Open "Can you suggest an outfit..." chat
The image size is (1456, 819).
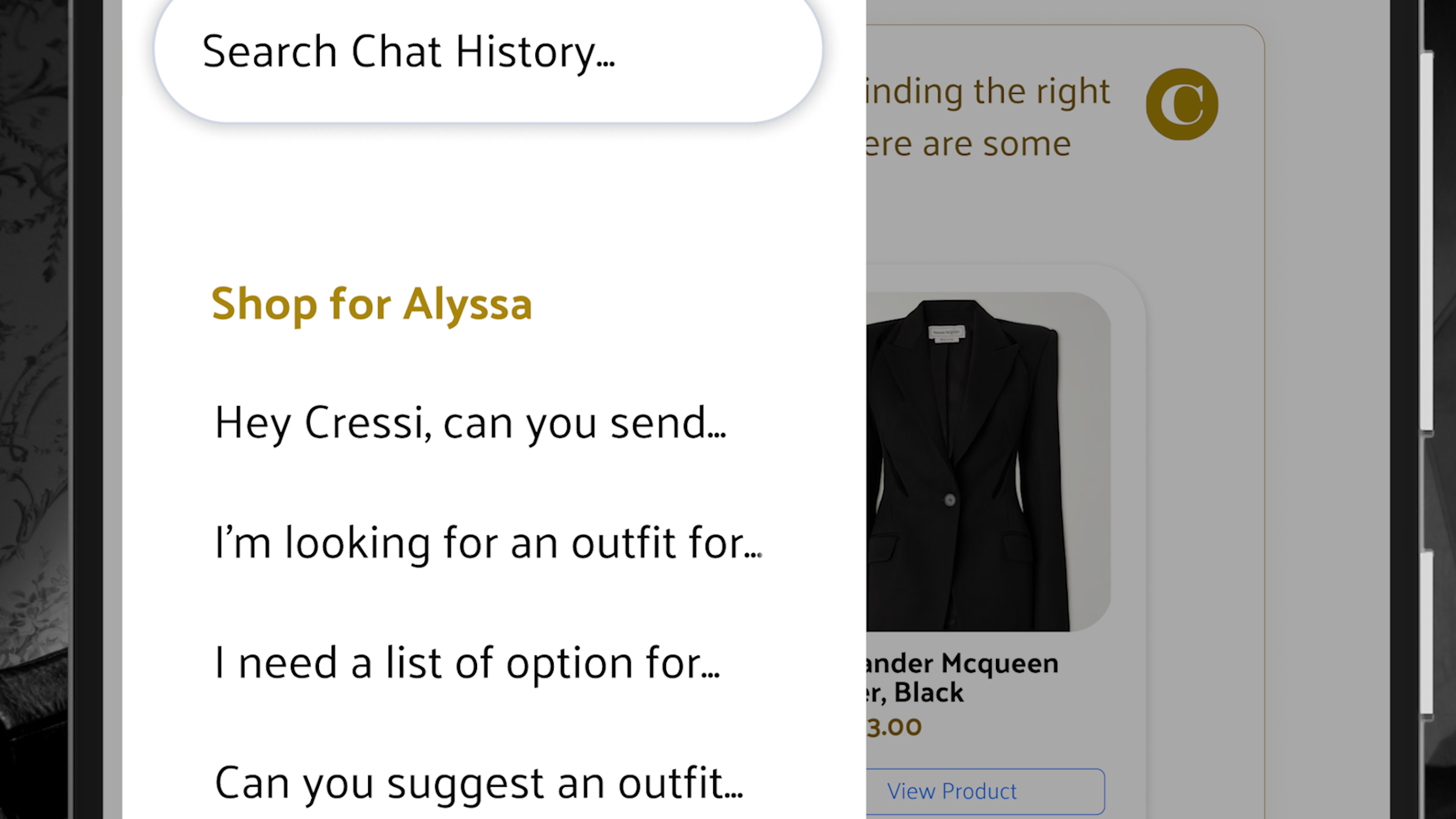[x=478, y=783]
